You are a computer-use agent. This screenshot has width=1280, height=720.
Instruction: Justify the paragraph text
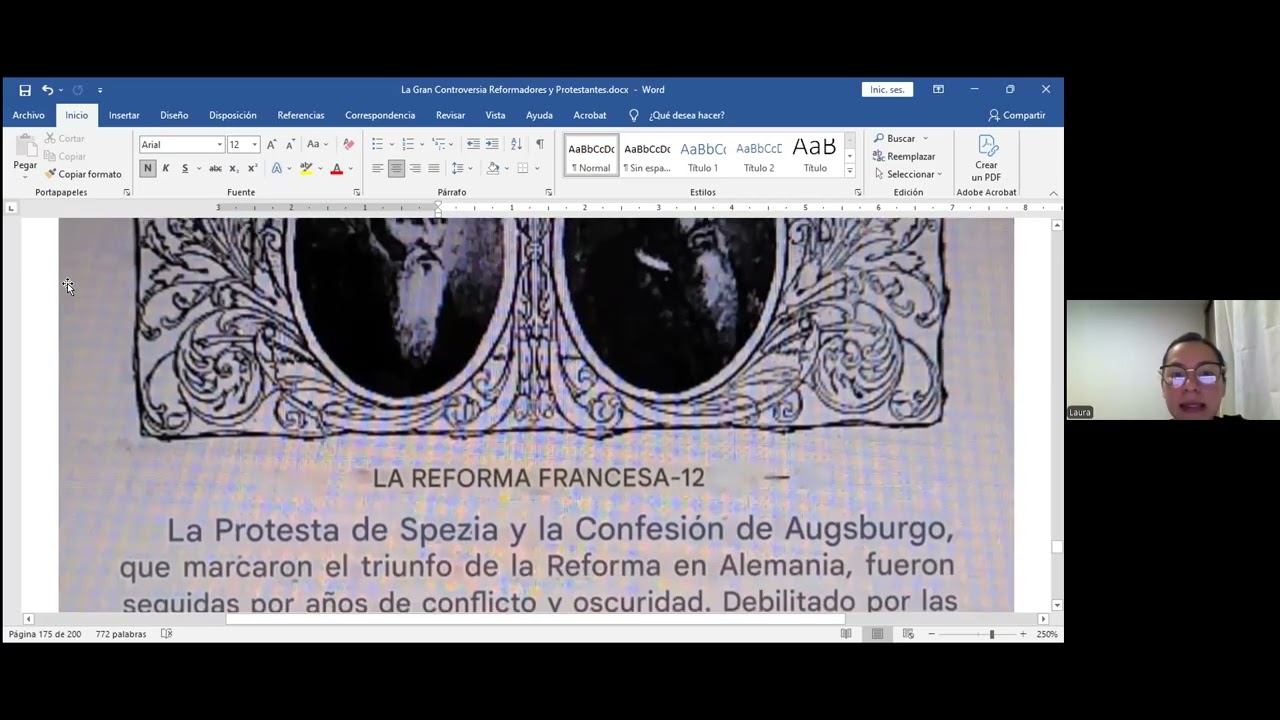click(x=434, y=168)
